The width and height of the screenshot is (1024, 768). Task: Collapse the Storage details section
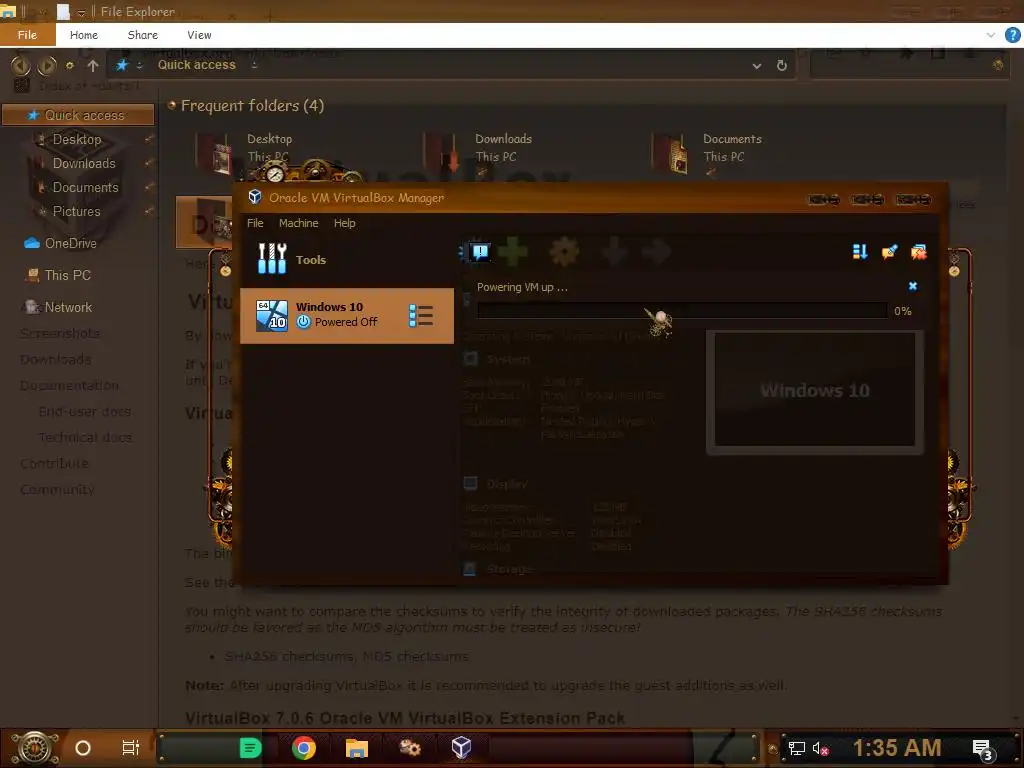tap(470, 569)
